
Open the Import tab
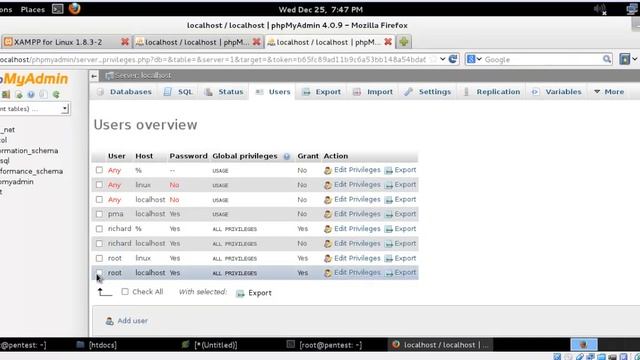coord(373,92)
